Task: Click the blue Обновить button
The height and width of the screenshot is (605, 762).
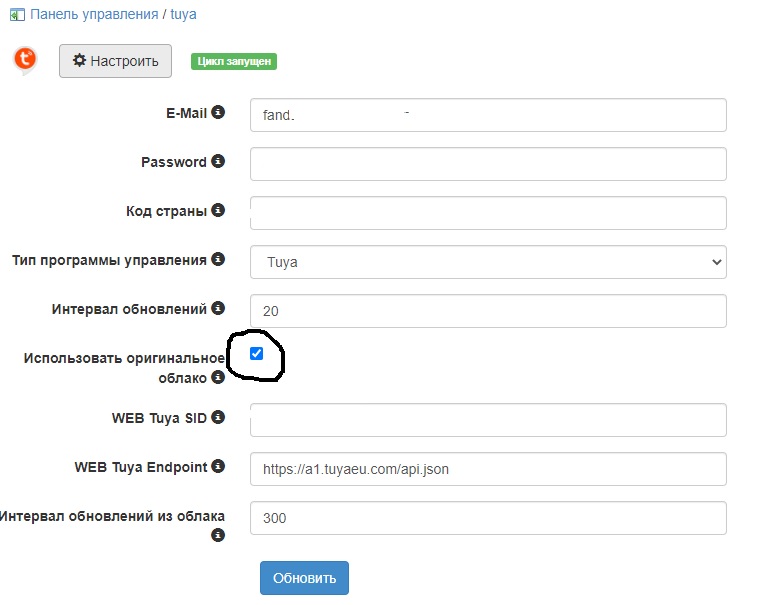Action: point(304,578)
